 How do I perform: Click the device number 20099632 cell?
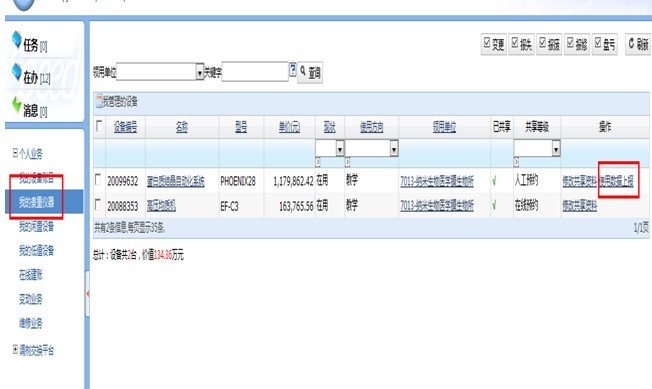coord(123,181)
